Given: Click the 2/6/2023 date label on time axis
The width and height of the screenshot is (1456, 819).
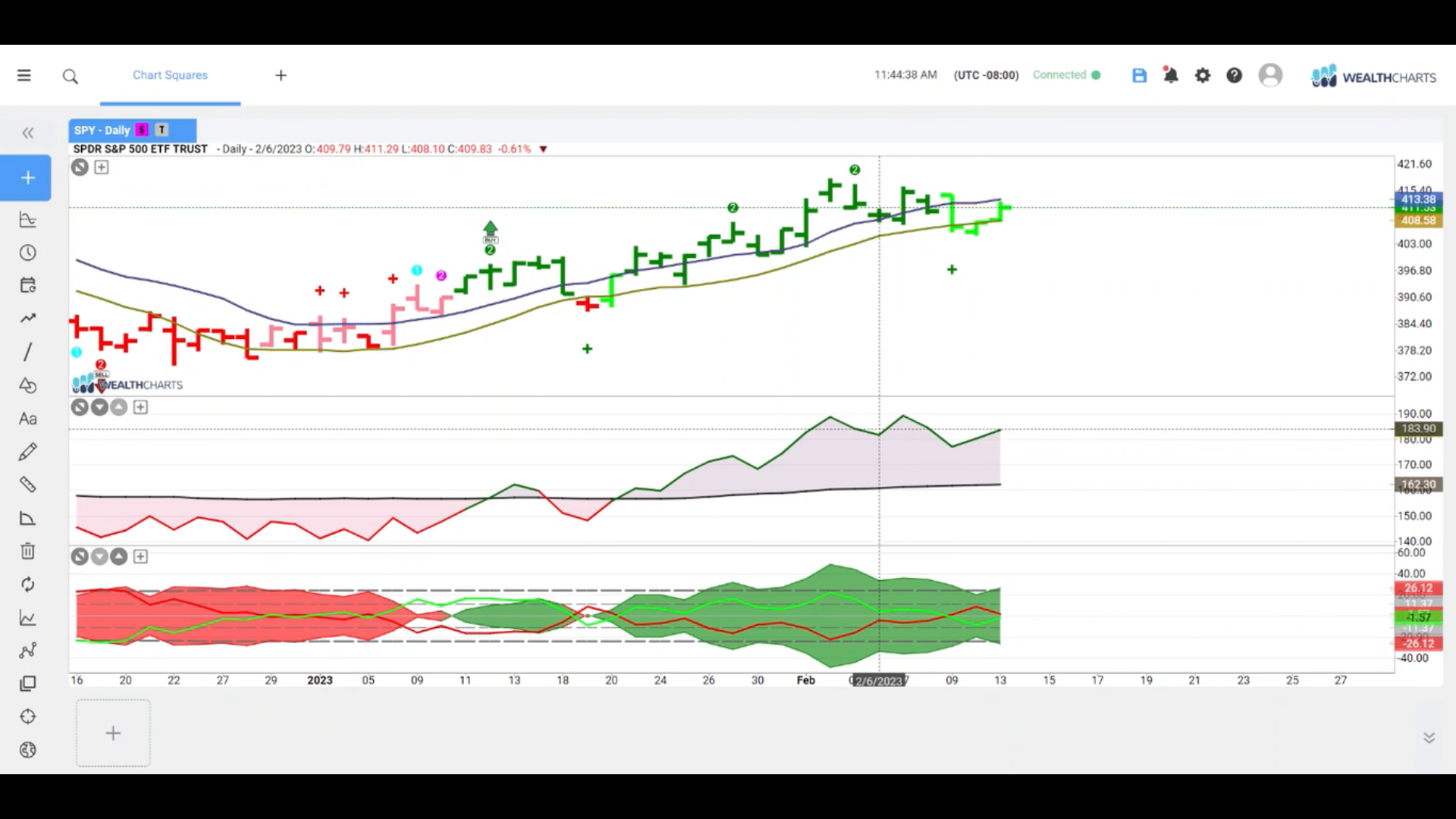Looking at the screenshot, I should [x=879, y=681].
